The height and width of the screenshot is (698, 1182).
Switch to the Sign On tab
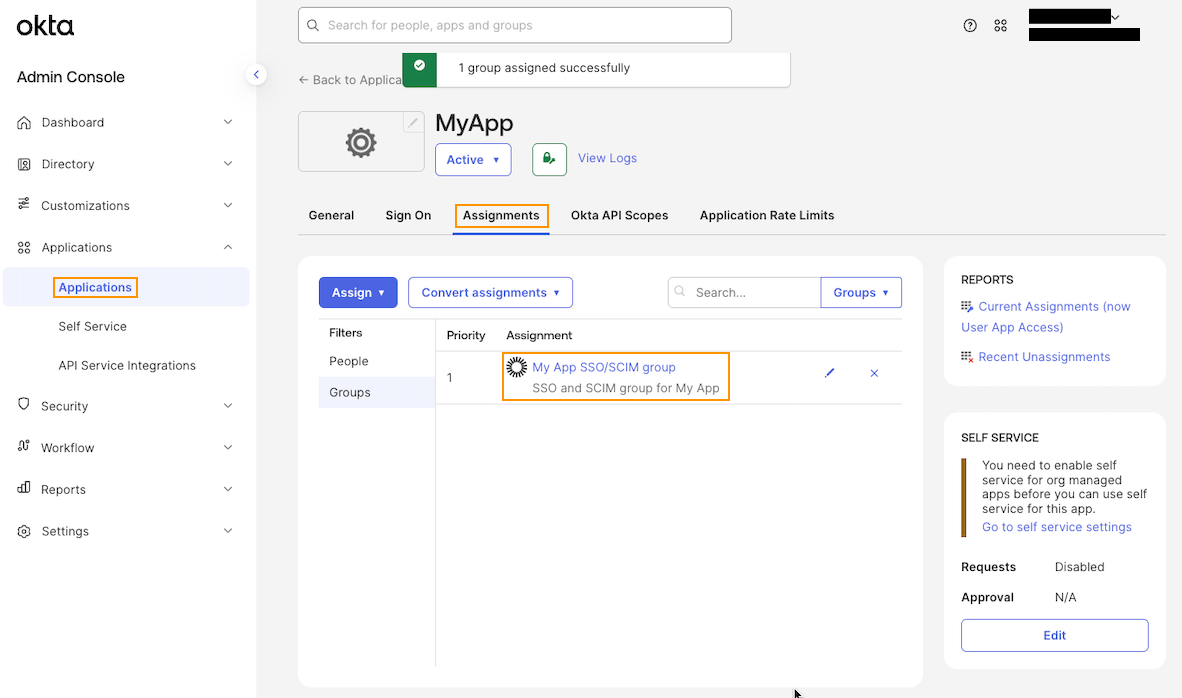click(408, 215)
